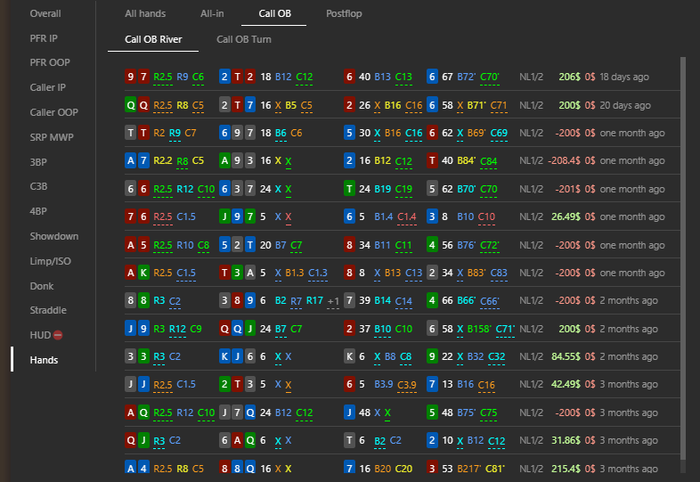This screenshot has width=700, height=482.
Task: Open Caller IP section
Action: [x=47, y=87]
